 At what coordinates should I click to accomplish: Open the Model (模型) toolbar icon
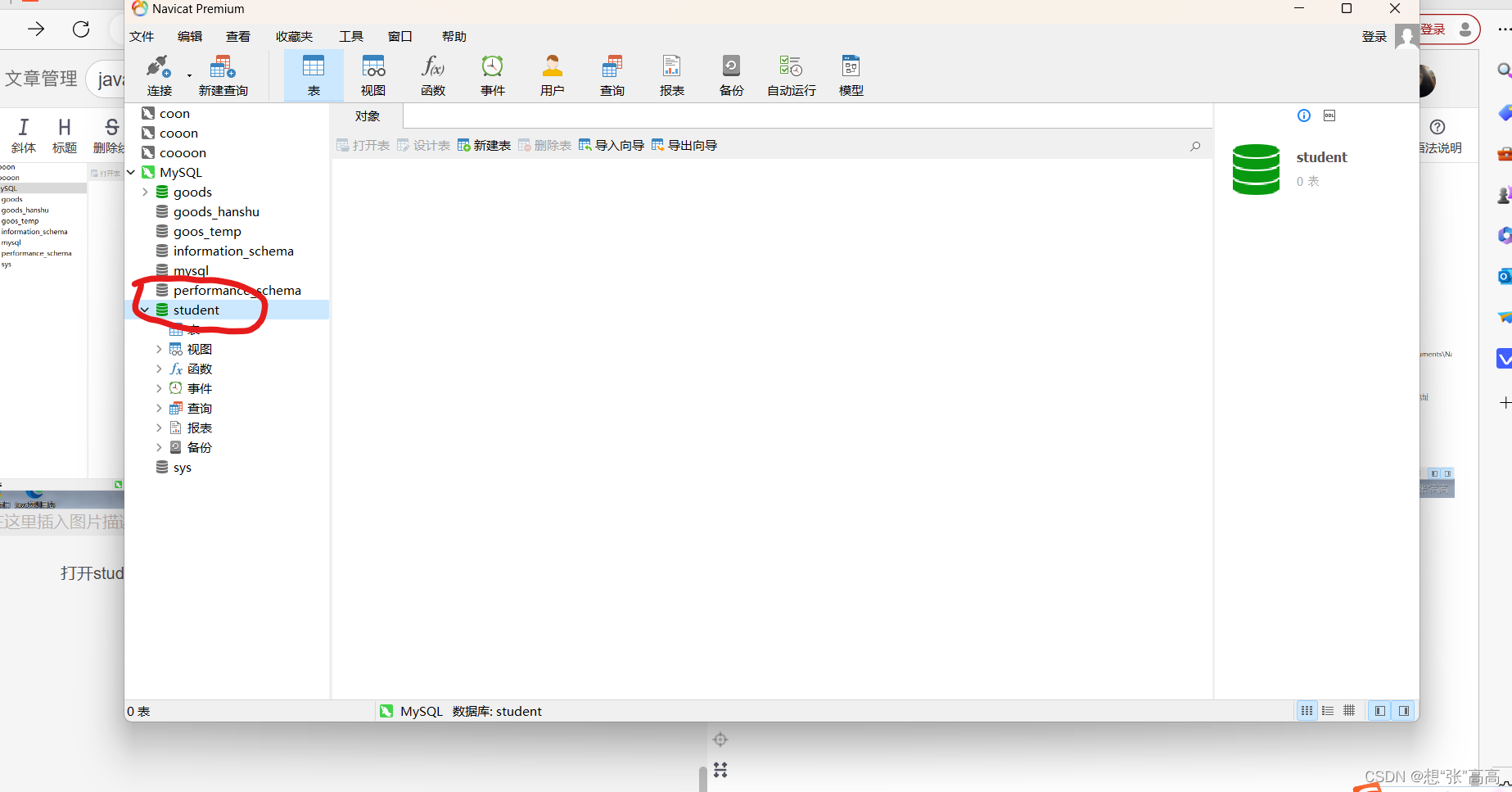click(851, 75)
